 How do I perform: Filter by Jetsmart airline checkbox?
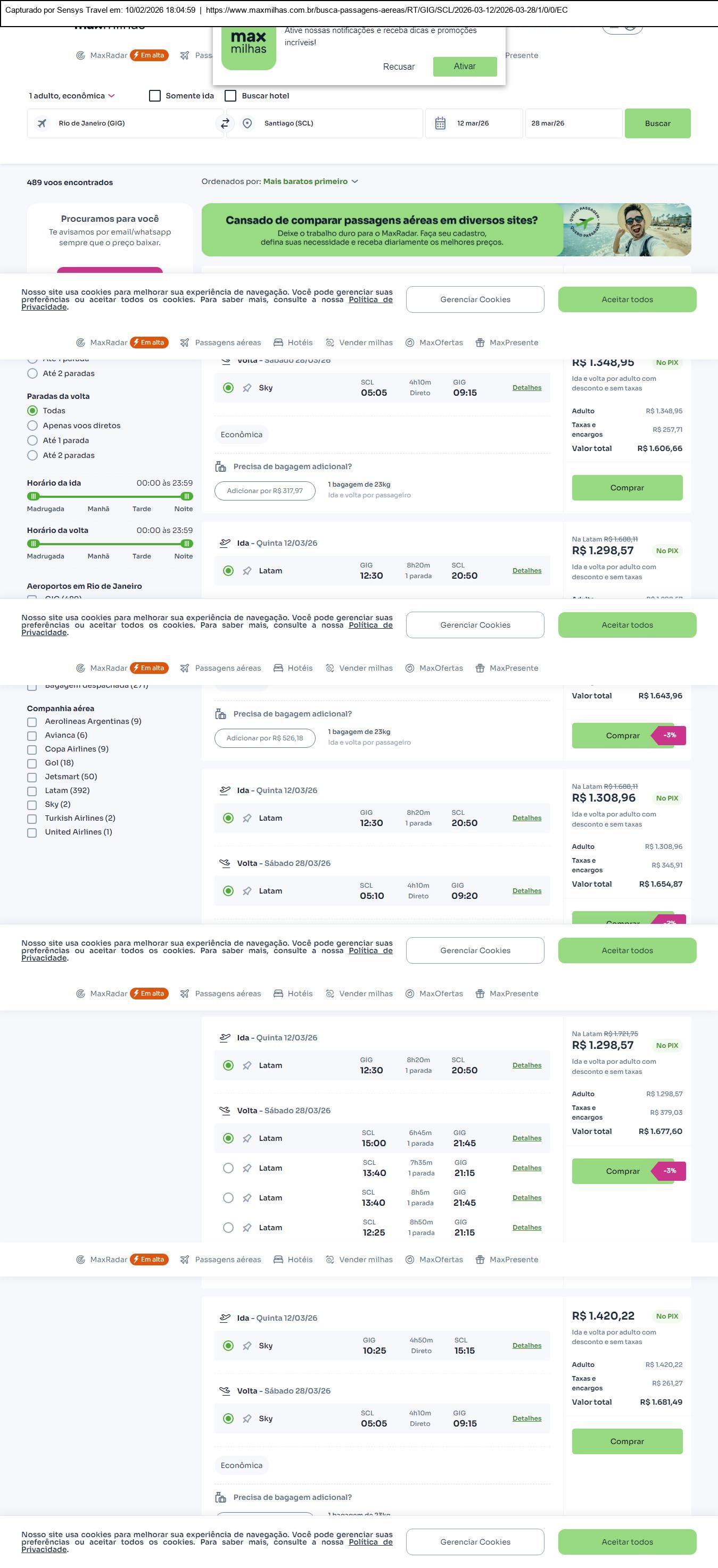point(31,777)
